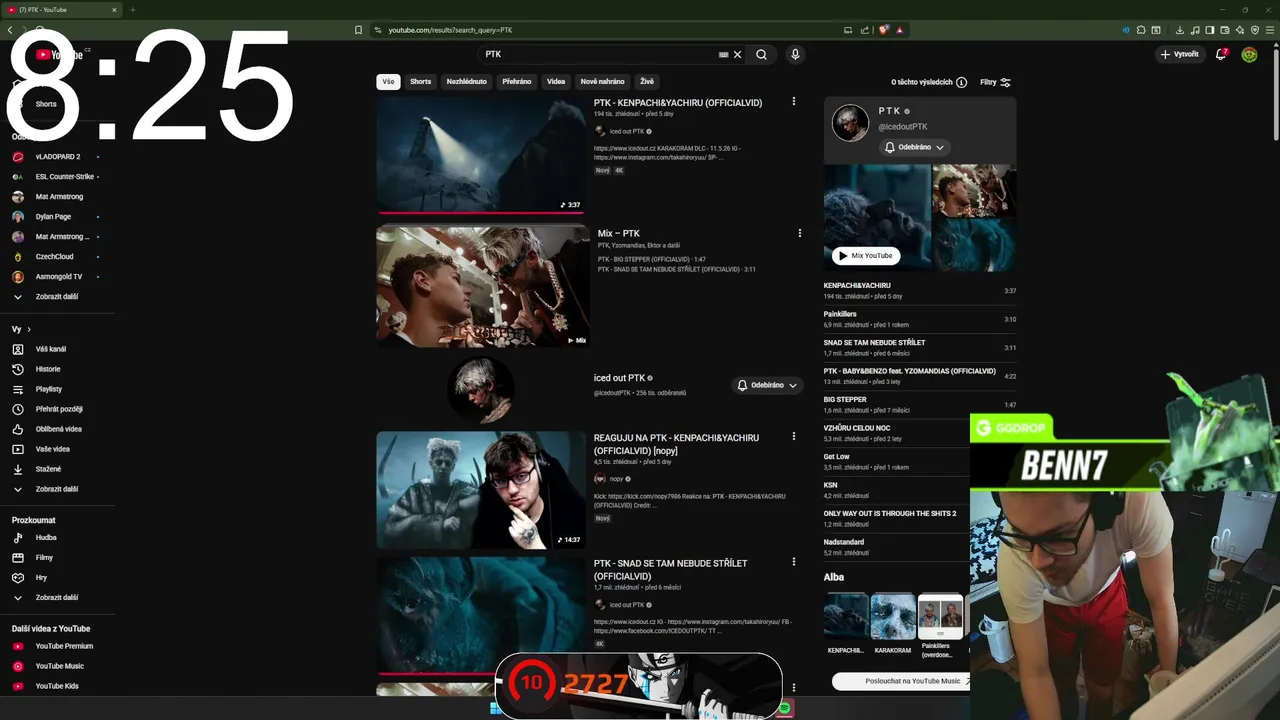Open REAGUJU NA PTK video thumbnail
This screenshot has width=1280, height=720.
[481, 490]
